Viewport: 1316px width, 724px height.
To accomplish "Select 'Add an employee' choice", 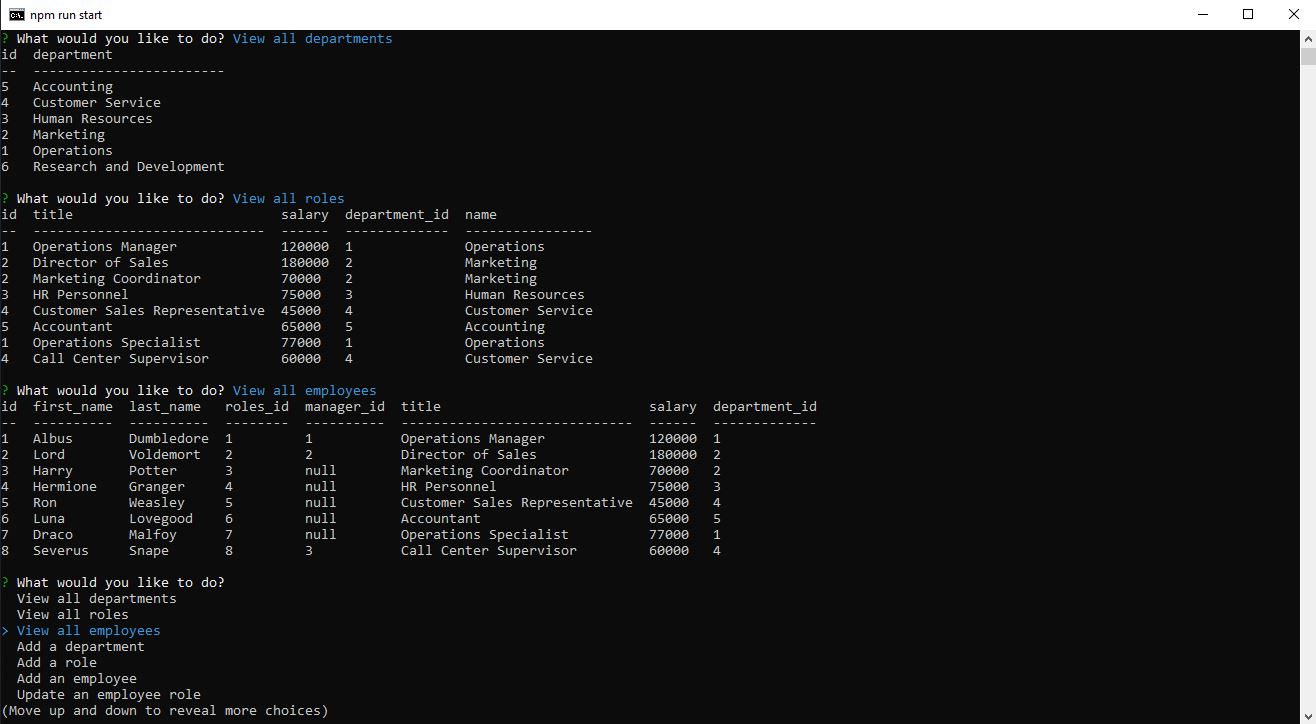I will tap(76, 679).
